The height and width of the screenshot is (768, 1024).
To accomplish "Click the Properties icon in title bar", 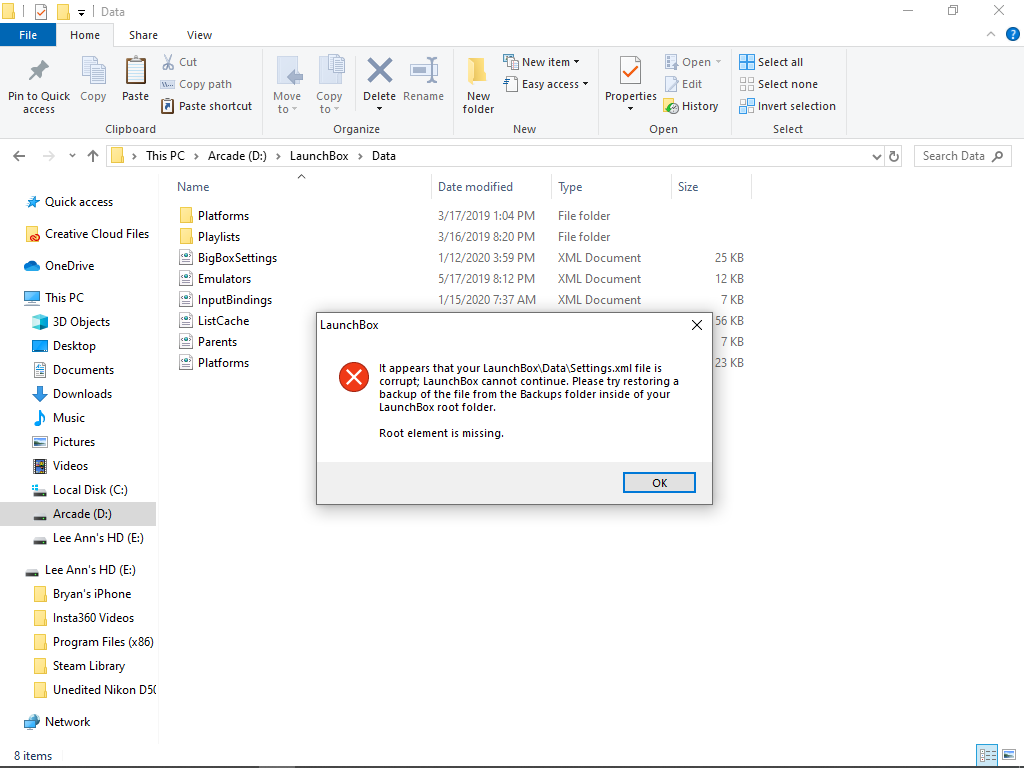I will pos(40,11).
